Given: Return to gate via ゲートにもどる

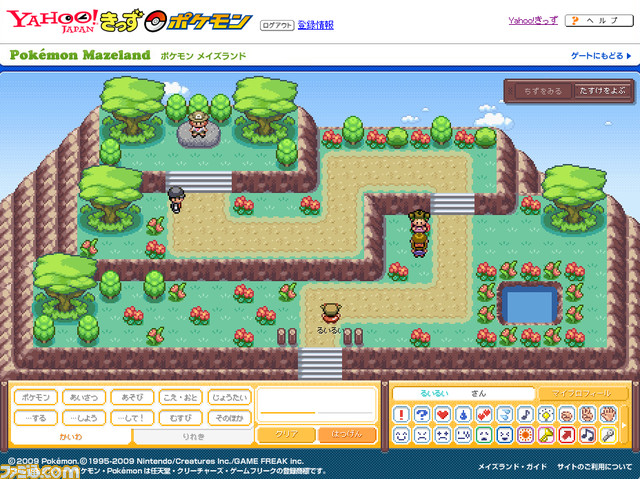Looking at the screenshot, I should [600, 56].
